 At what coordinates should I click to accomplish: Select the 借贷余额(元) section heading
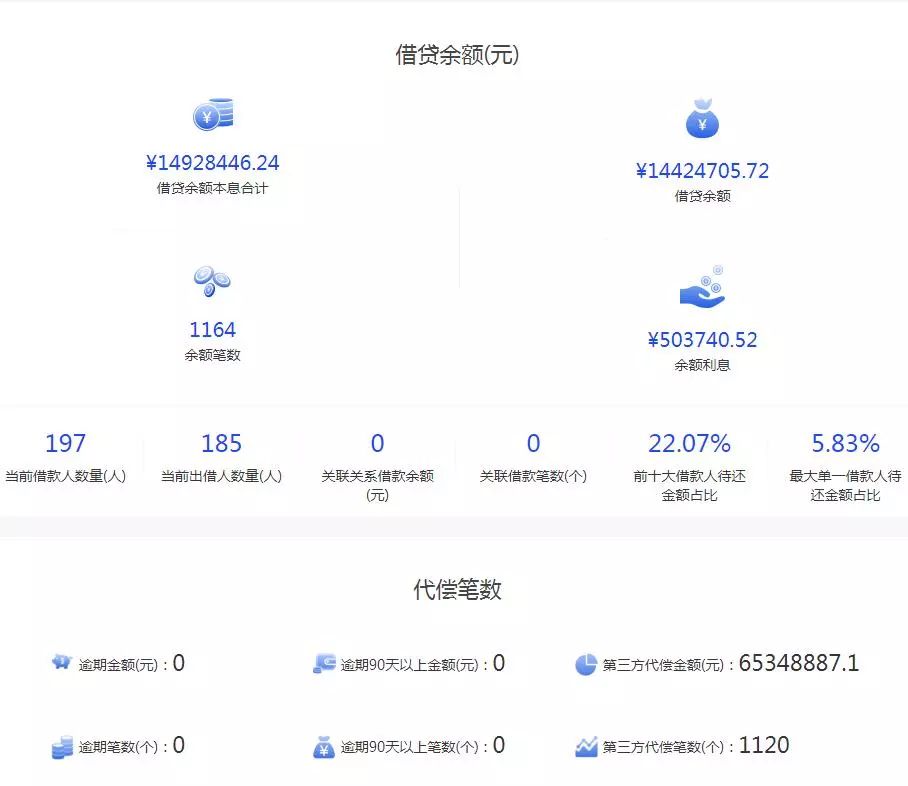click(457, 55)
